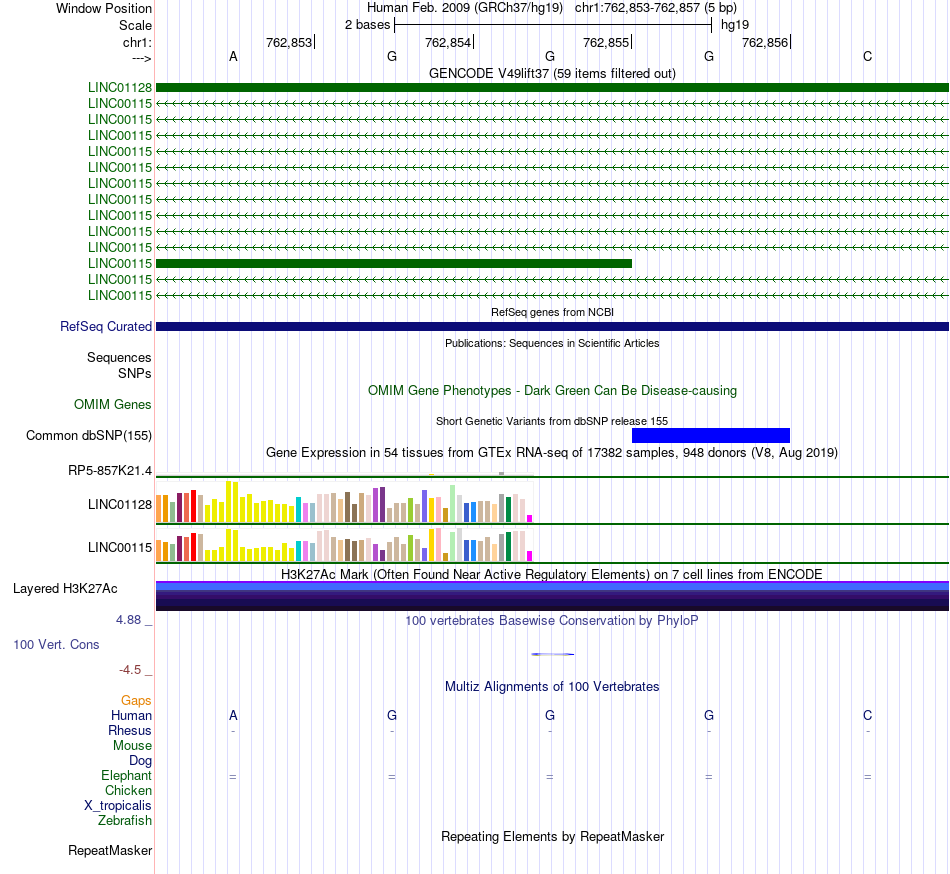Click the green LINC01128 label in the GENCODE track

119,87
